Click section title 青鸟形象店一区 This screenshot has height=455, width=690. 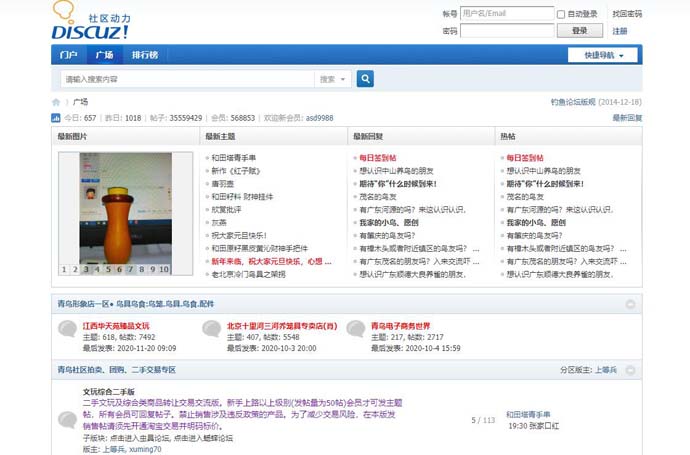coord(136,304)
